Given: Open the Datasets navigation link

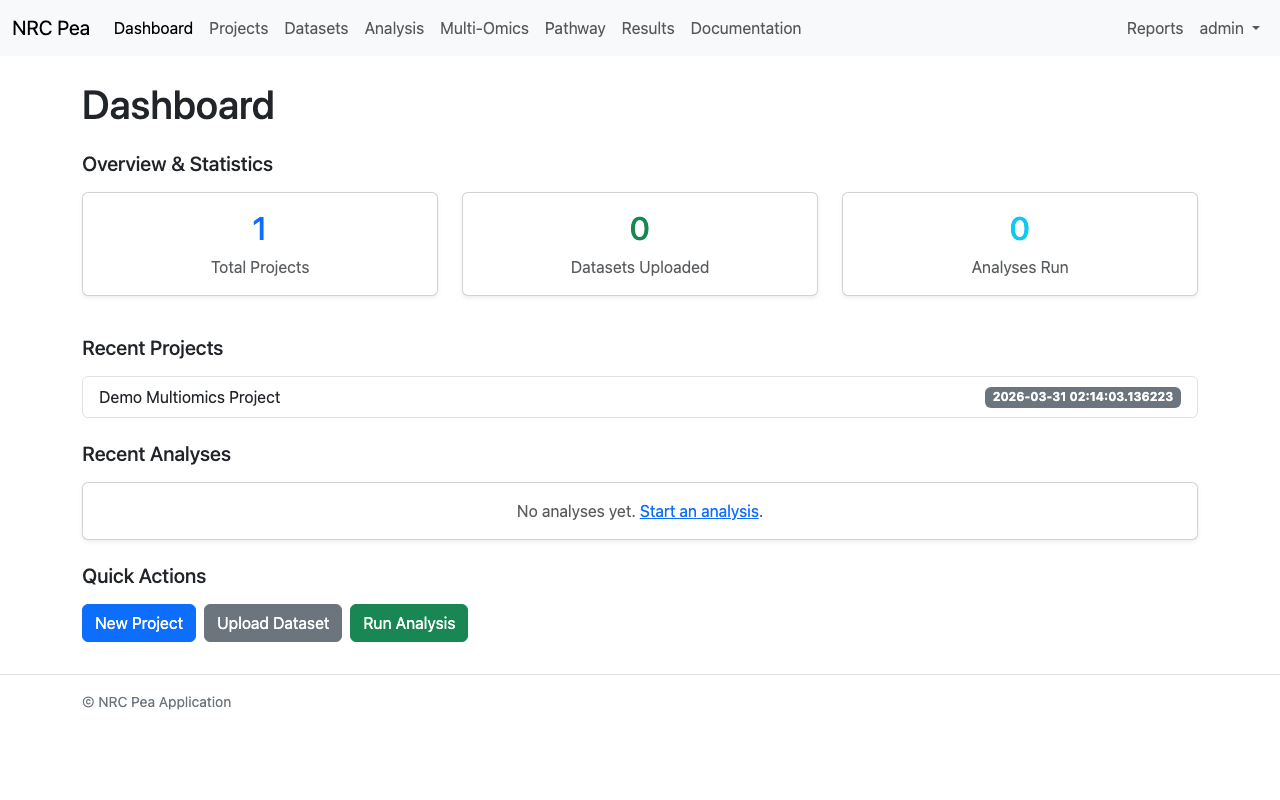Looking at the screenshot, I should click(316, 28).
